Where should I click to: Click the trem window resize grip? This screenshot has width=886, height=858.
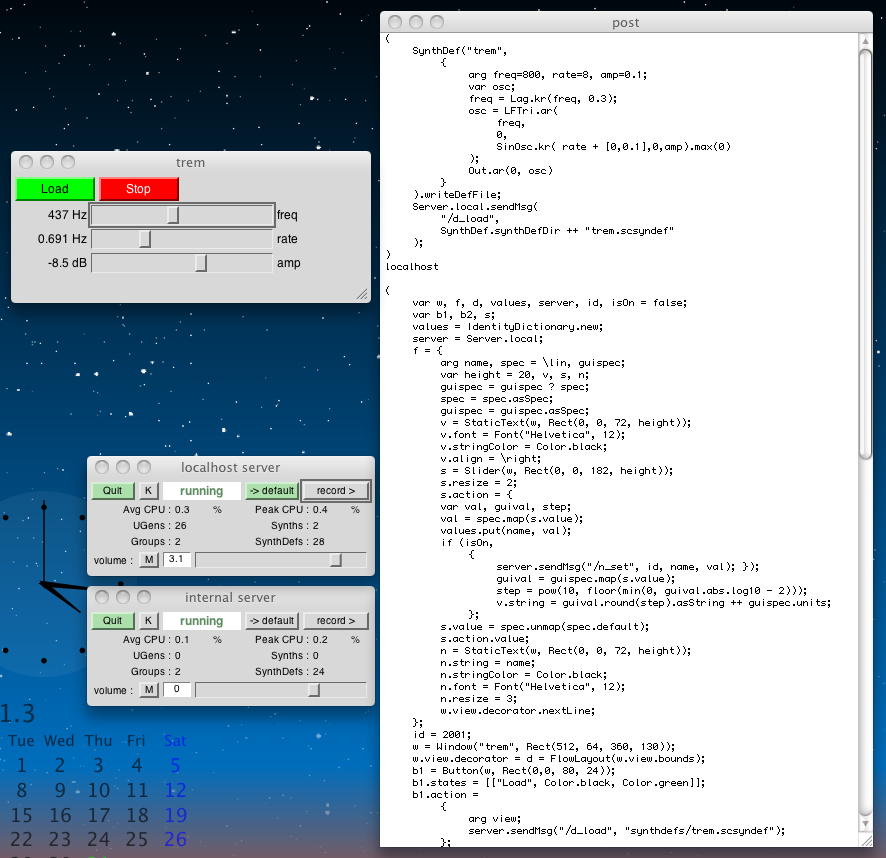coord(362,294)
